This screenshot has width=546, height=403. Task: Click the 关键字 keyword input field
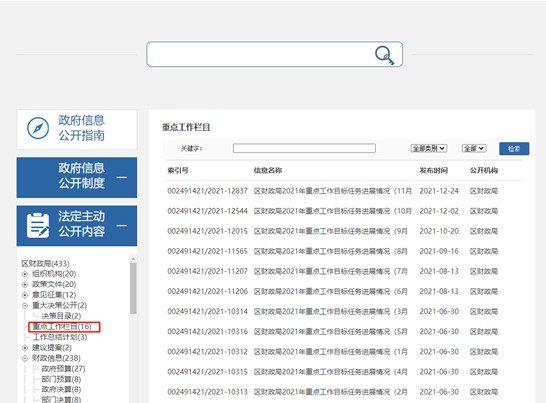click(x=304, y=148)
